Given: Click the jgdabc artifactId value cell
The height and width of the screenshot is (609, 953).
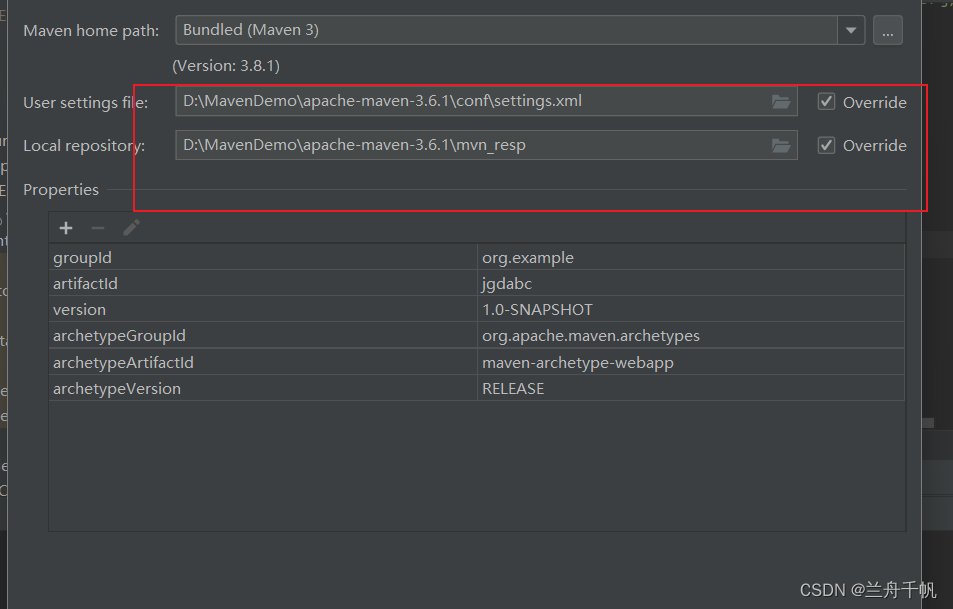Looking at the screenshot, I should pos(690,284).
